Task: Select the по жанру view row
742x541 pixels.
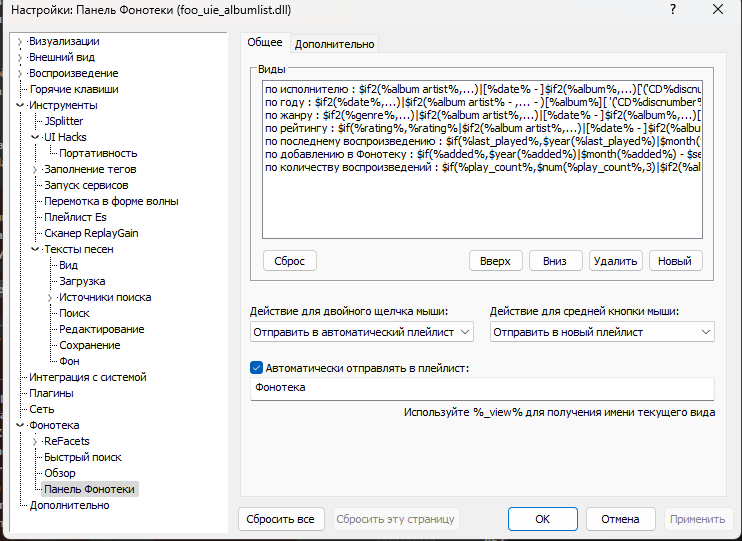Action: point(482,115)
